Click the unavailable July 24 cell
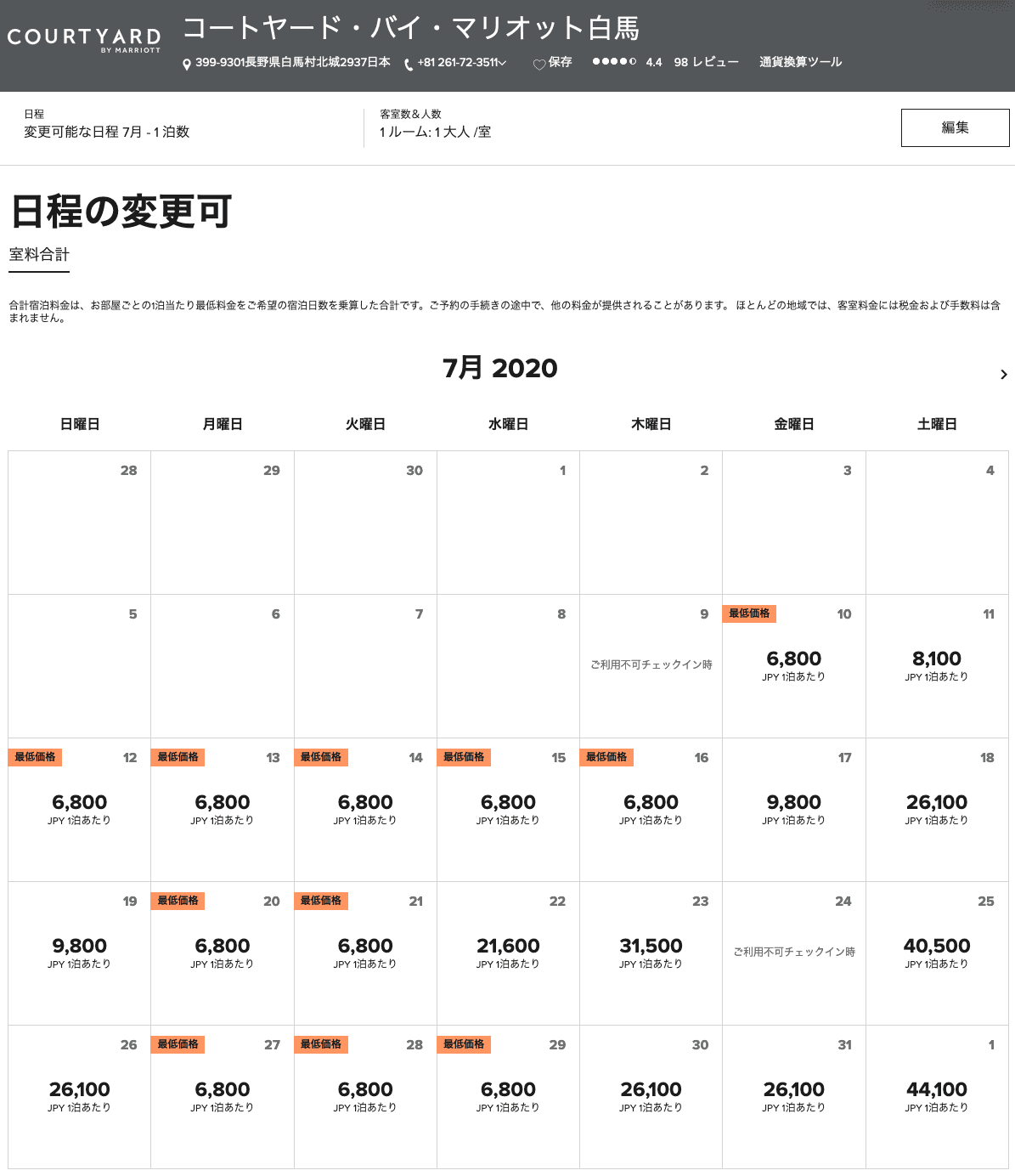 click(x=793, y=953)
